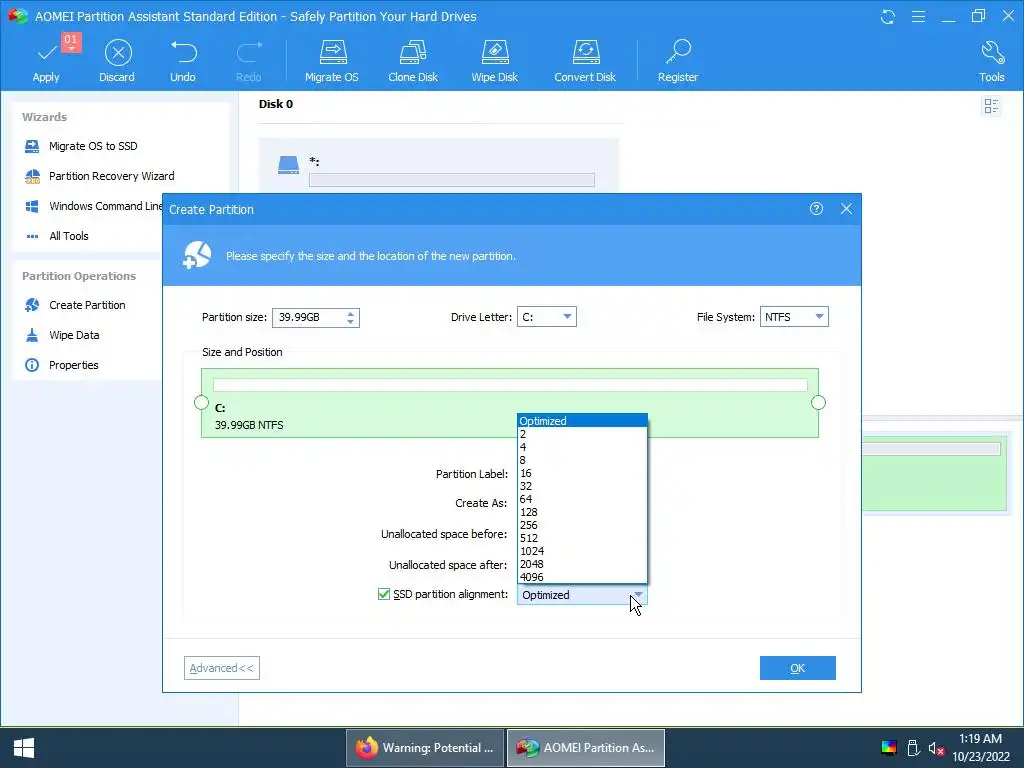Select 8 in alignment list
This screenshot has height=768, width=1024.
click(x=583, y=460)
